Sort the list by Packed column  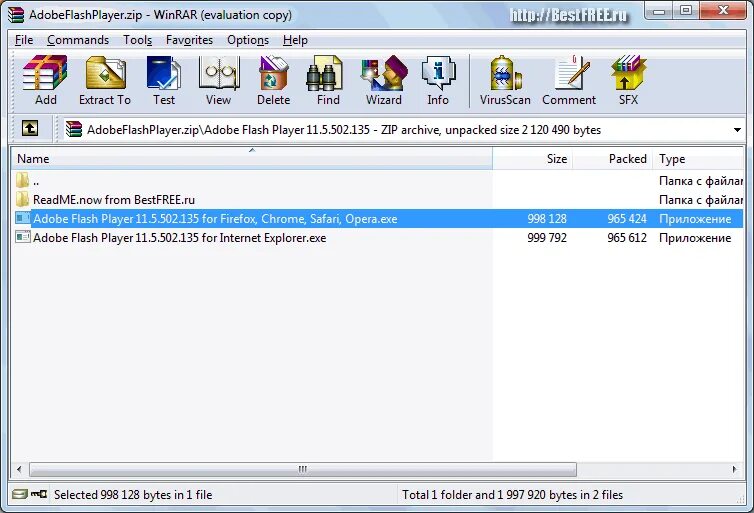click(x=612, y=159)
